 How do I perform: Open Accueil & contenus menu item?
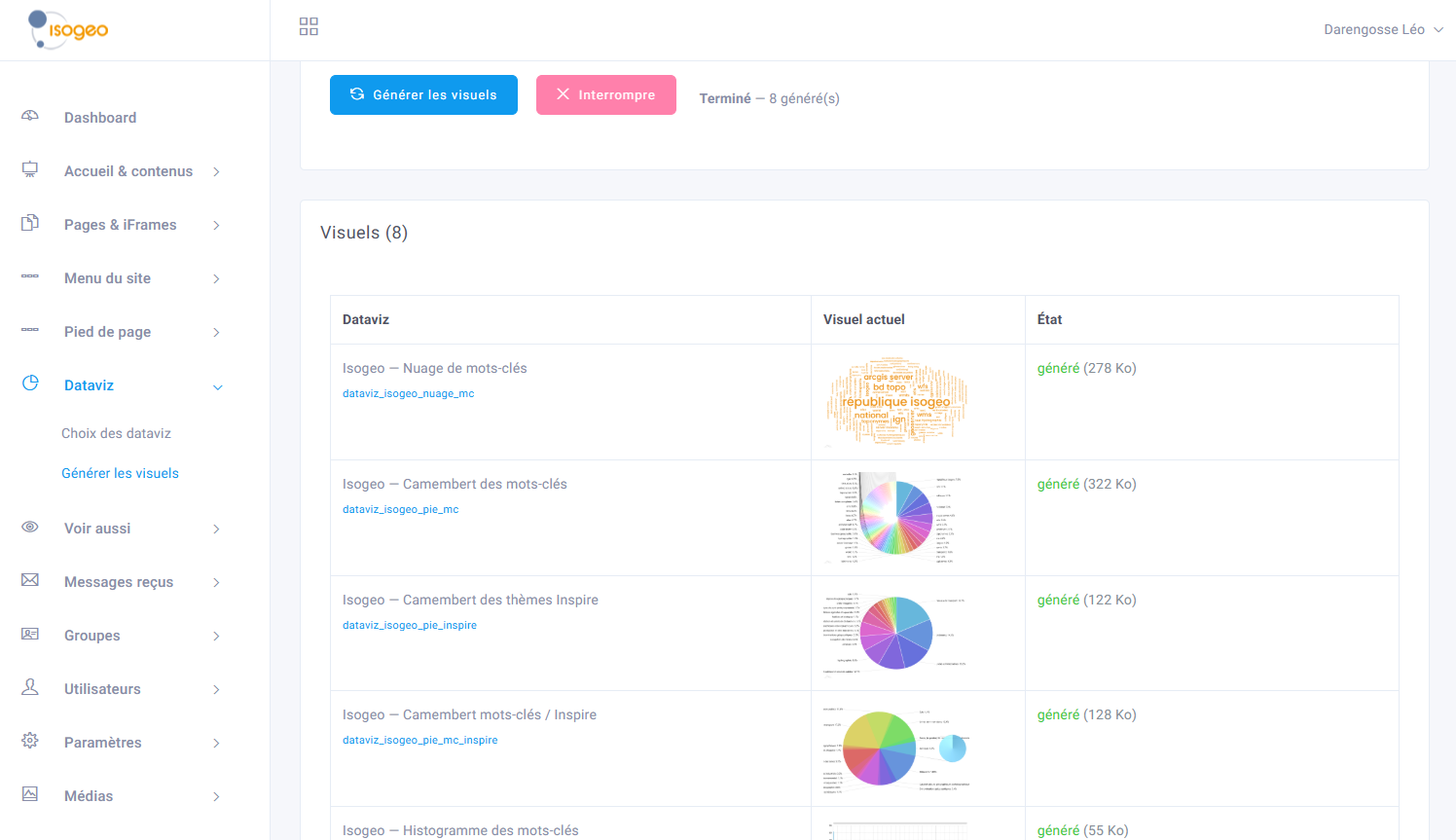coord(128,171)
